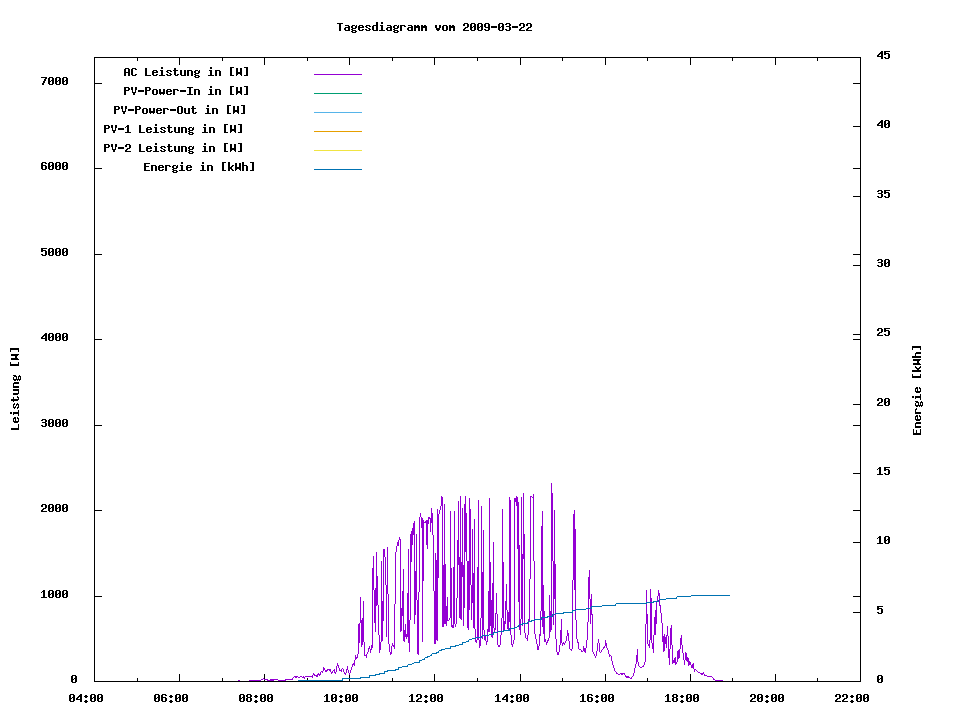Click the 'PV-Power-Out in [W]' legend label

tap(180, 110)
